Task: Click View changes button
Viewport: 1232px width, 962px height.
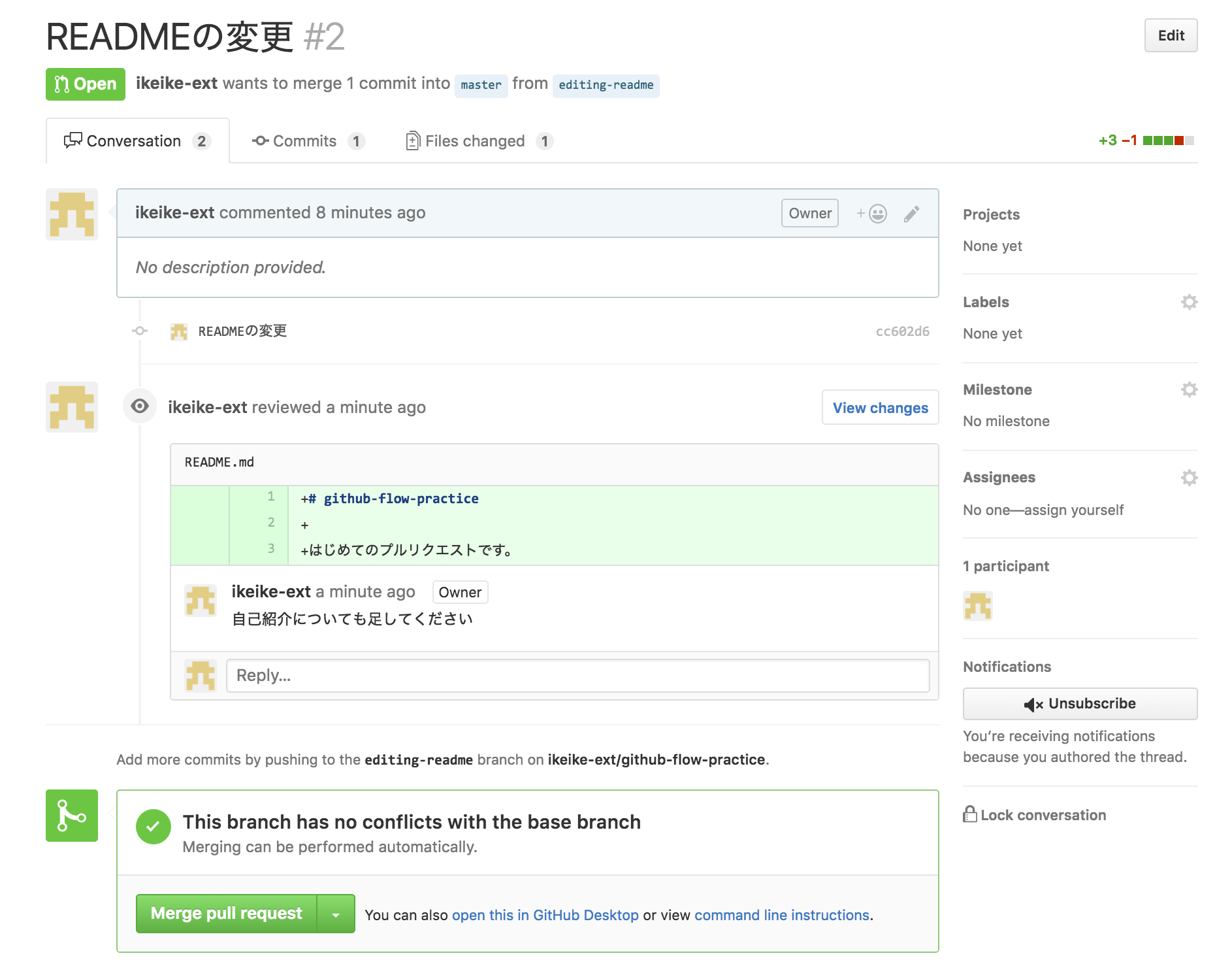Action: tap(880, 408)
